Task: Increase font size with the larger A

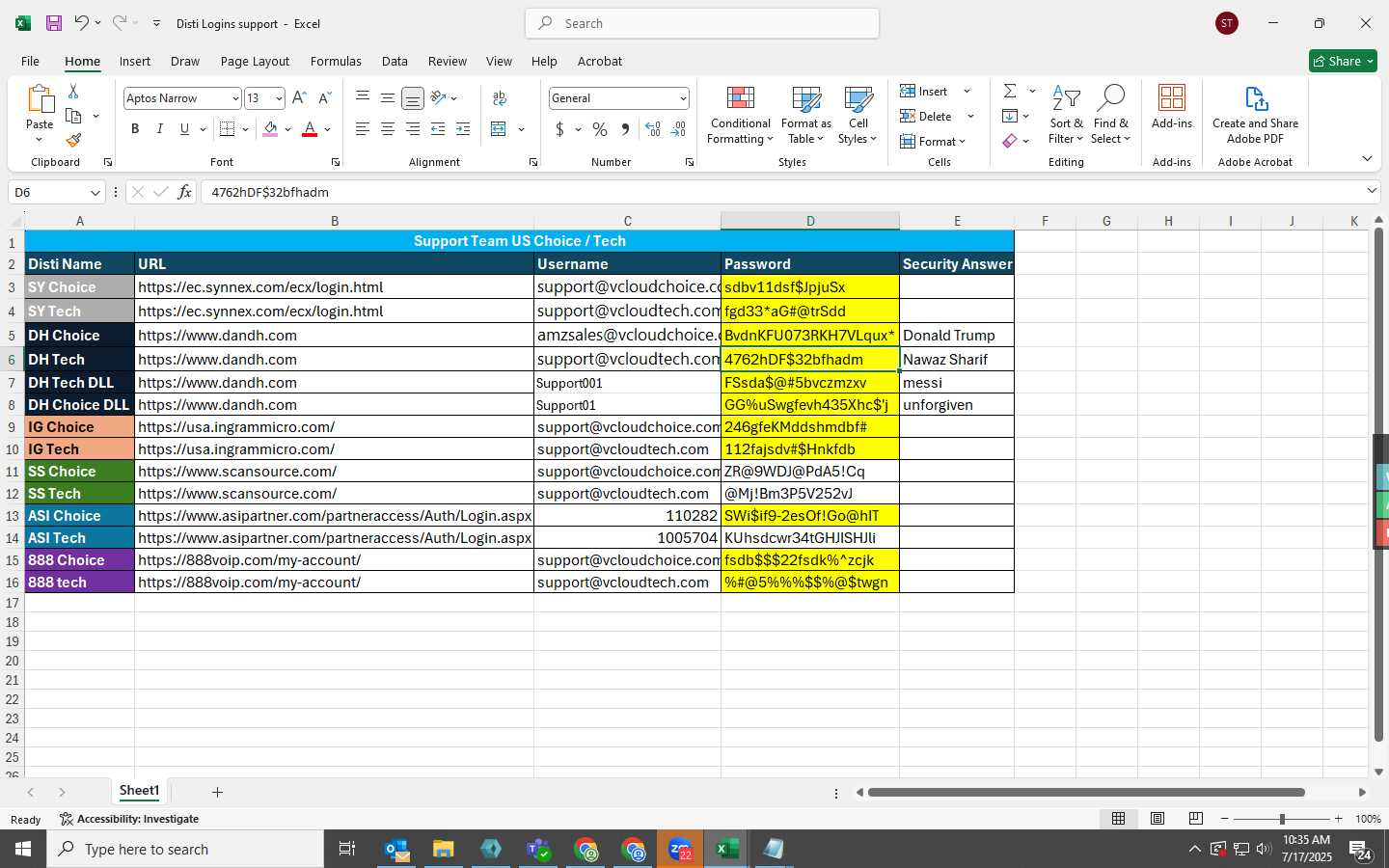Action: point(299,98)
